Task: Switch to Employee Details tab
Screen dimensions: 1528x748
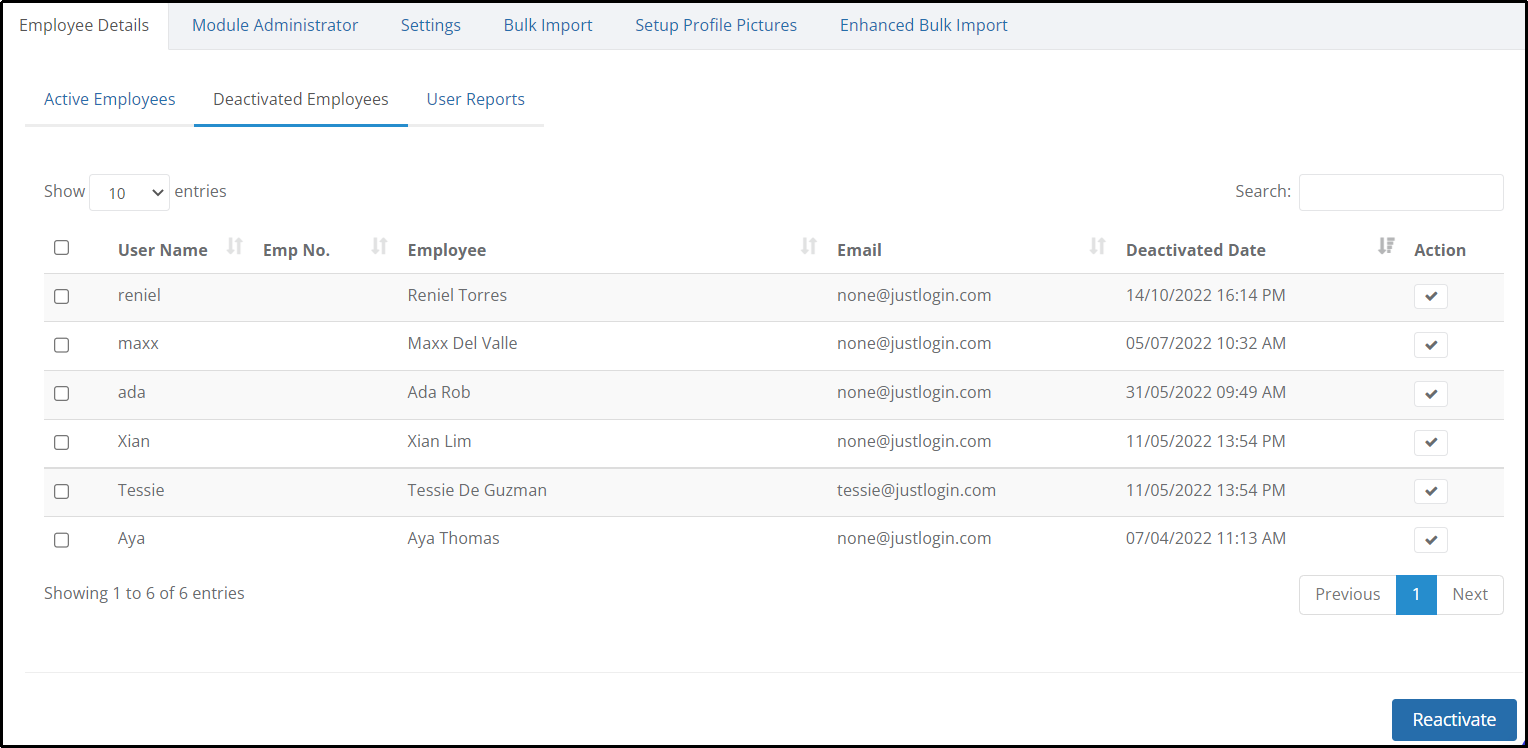Action: 84,25
